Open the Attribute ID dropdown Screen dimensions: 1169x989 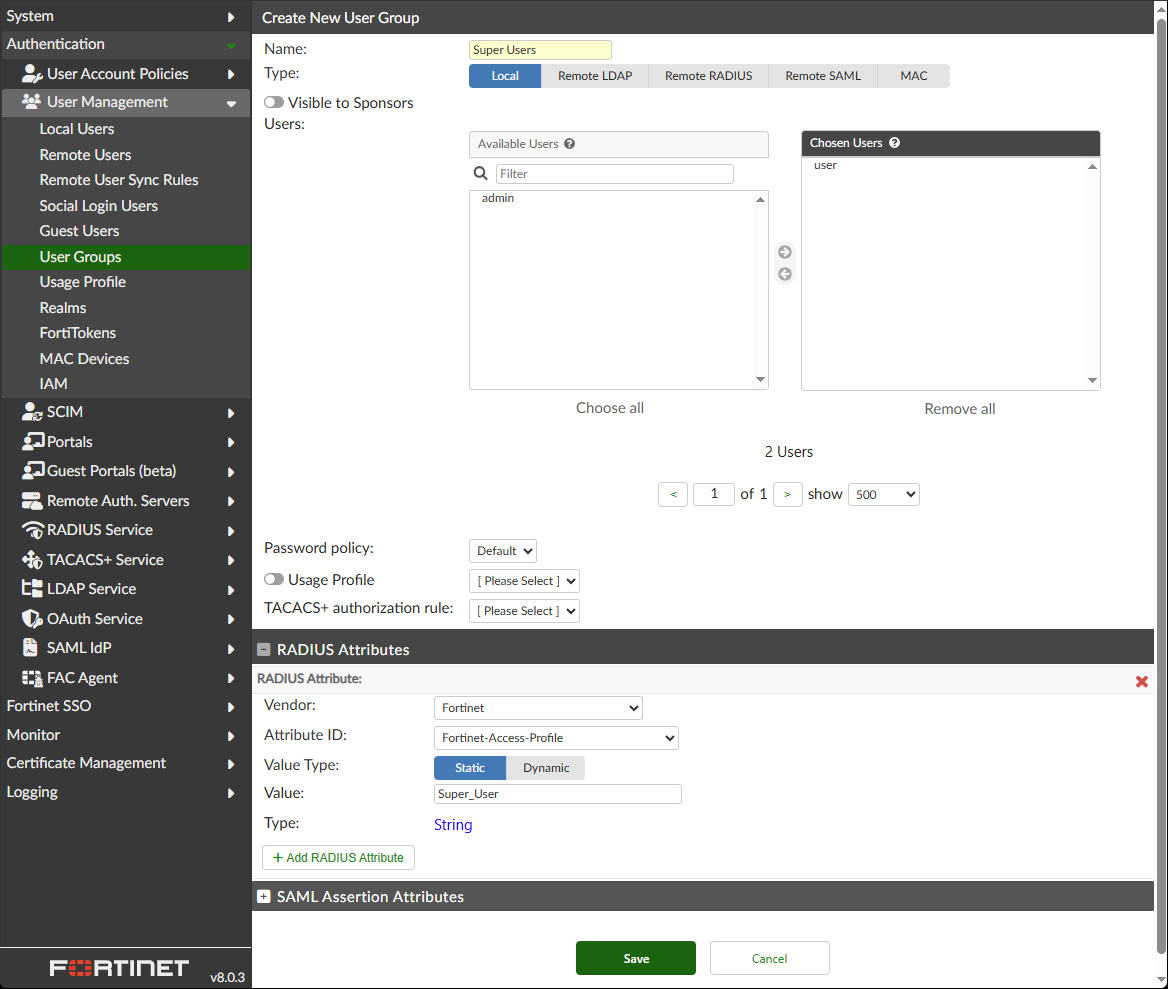[x=556, y=738]
